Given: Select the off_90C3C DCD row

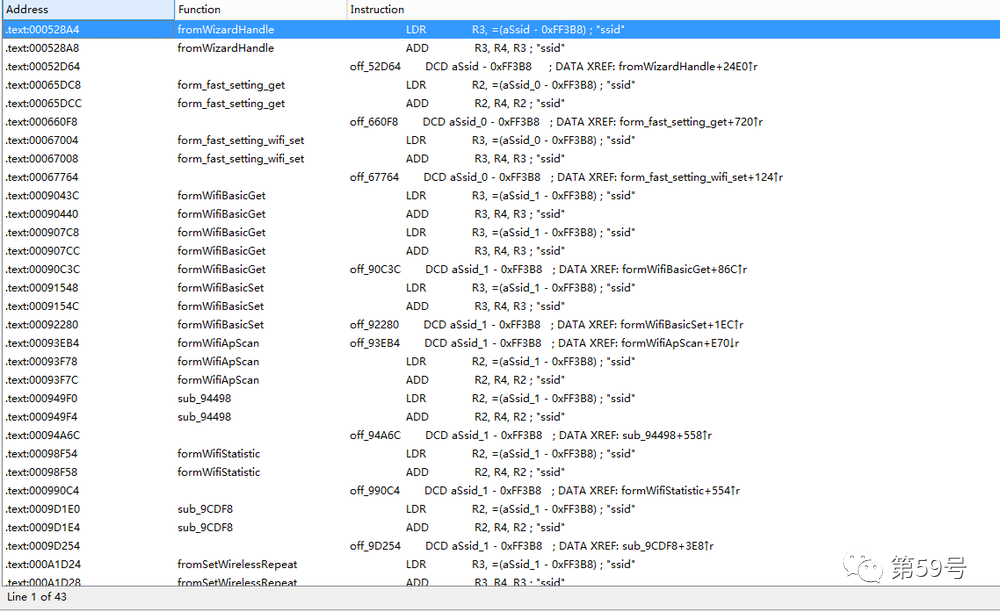Looking at the screenshot, I should pos(501,270).
